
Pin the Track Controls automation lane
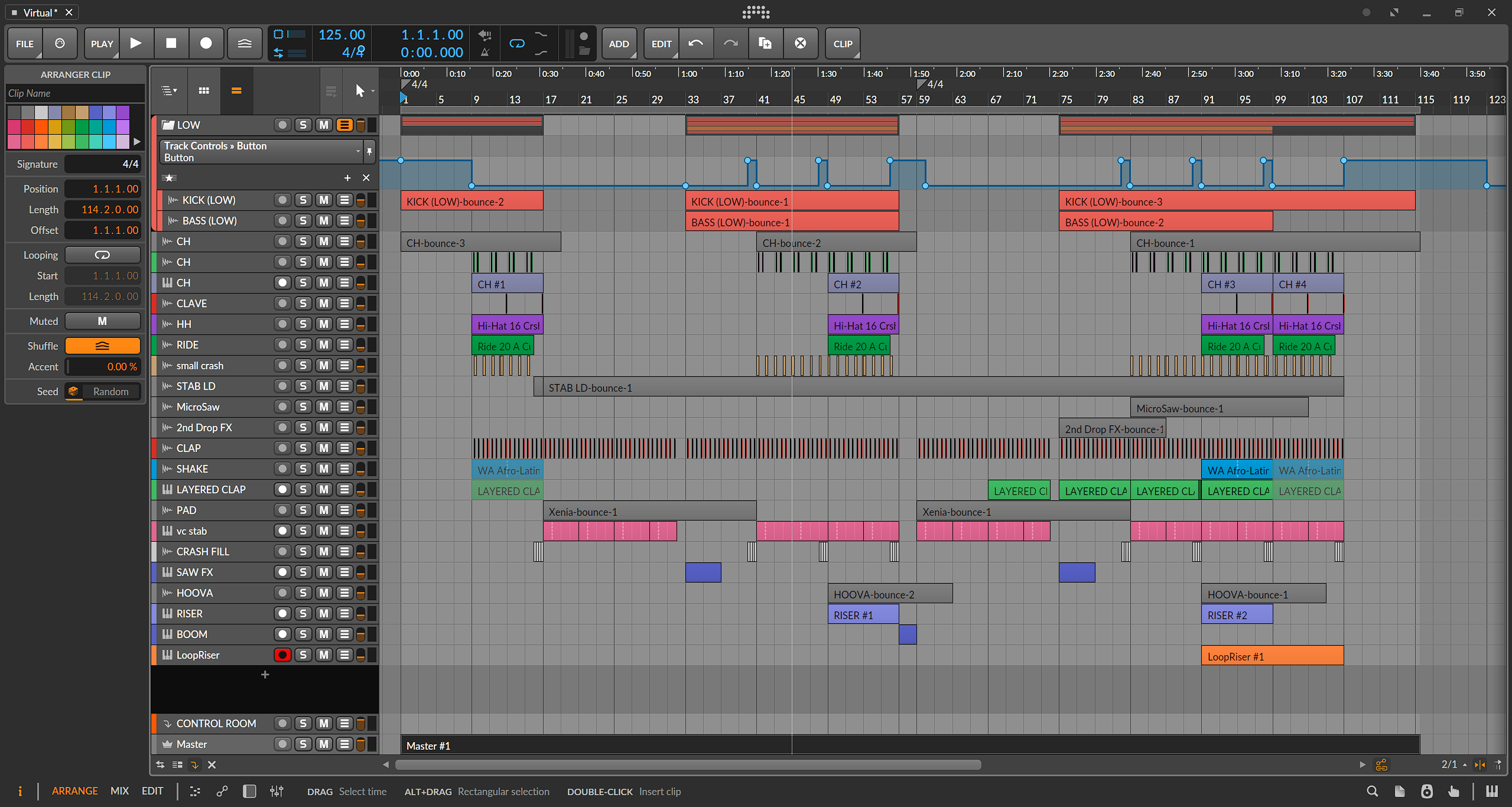click(369, 152)
